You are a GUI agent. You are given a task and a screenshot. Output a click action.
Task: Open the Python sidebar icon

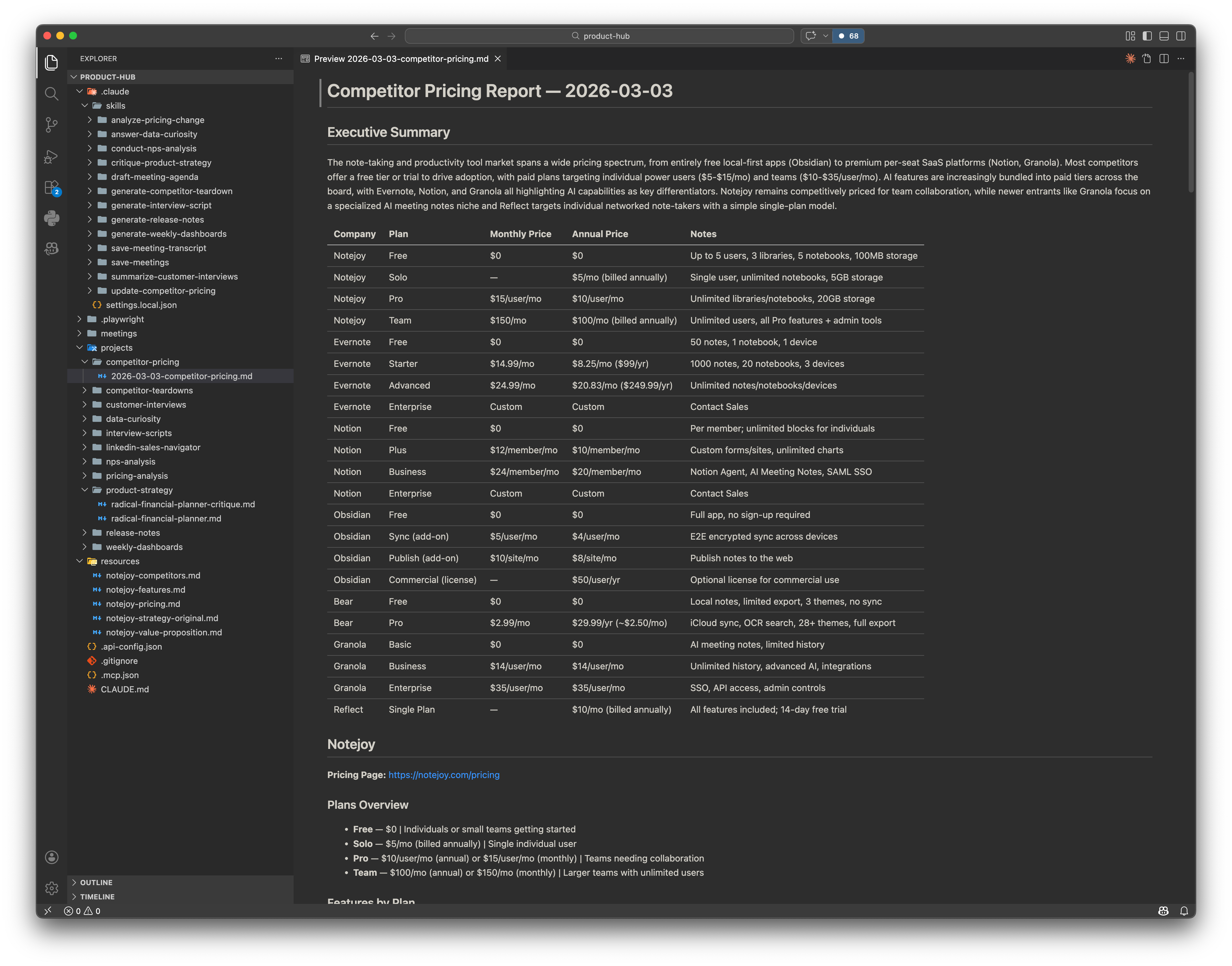point(51,218)
